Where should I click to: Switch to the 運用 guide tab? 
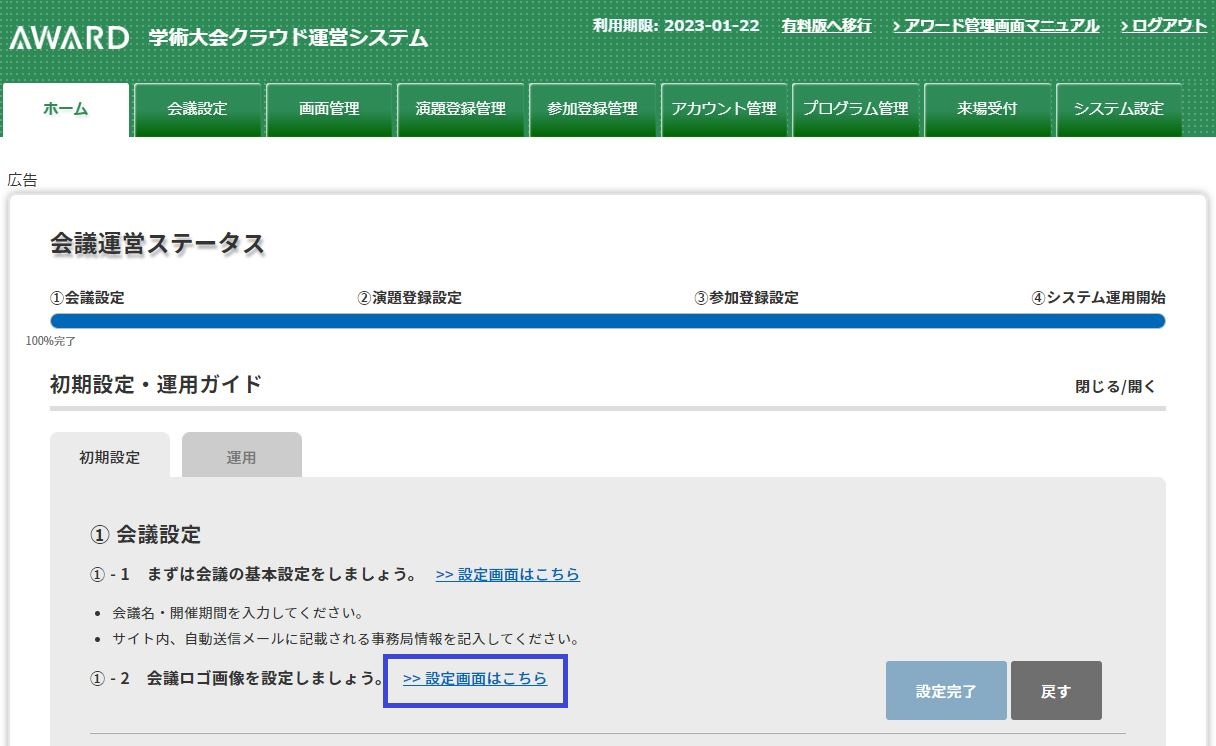[241, 457]
